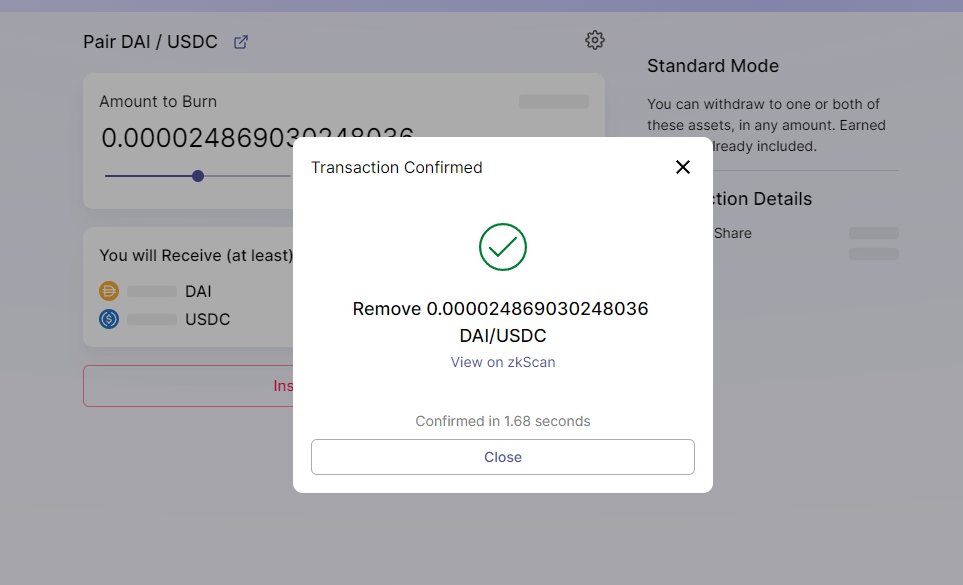963x585 pixels.
Task: Click the Remove 0.000024869030248036 text
Action: [x=500, y=309]
